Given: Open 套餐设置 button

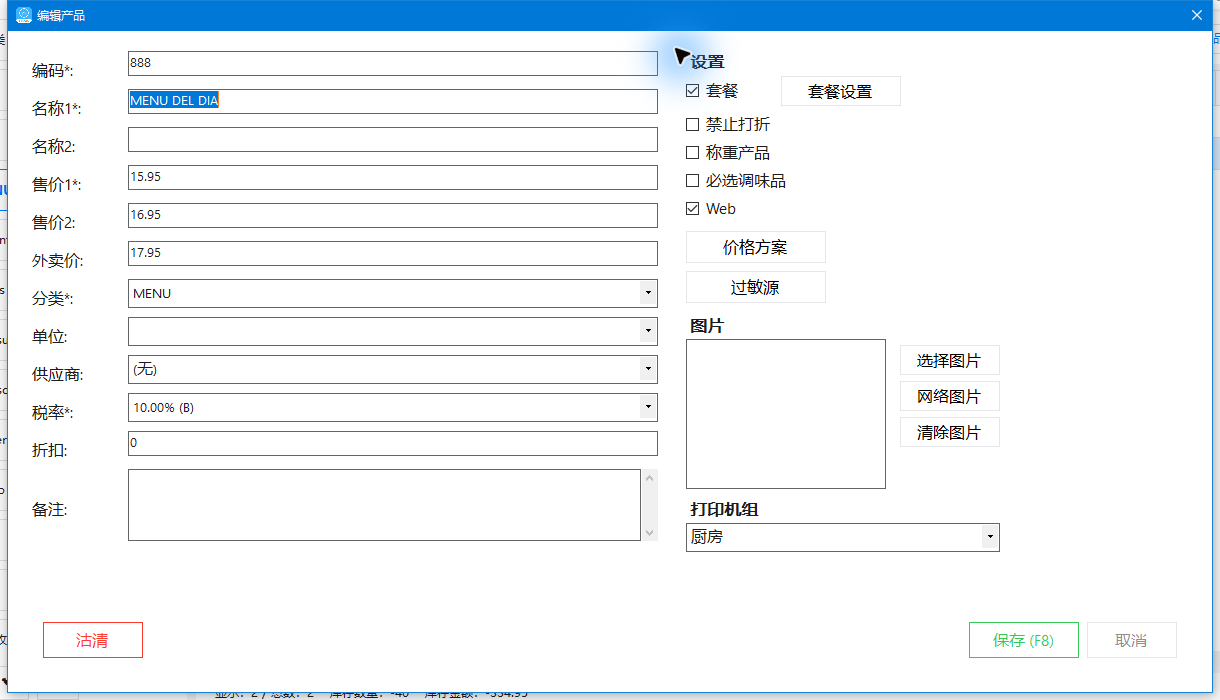Looking at the screenshot, I should coord(841,91).
